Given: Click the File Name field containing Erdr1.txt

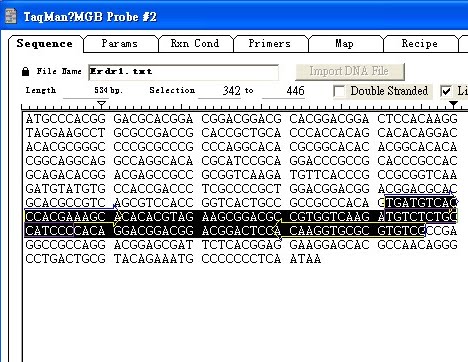Looking at the screenshot, I should [x=183, y=72].
